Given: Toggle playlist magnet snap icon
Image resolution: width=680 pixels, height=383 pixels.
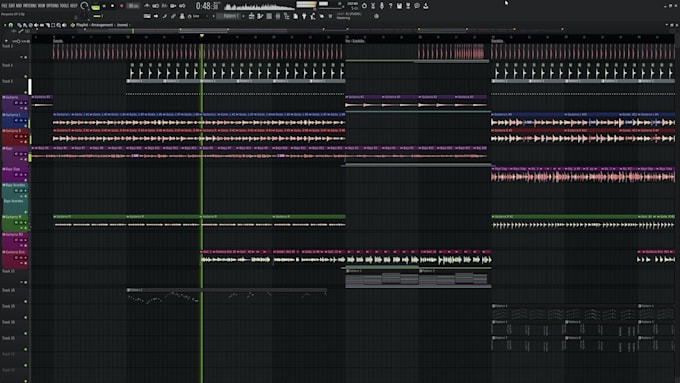Looking at the screenshot, I should 10,25.
